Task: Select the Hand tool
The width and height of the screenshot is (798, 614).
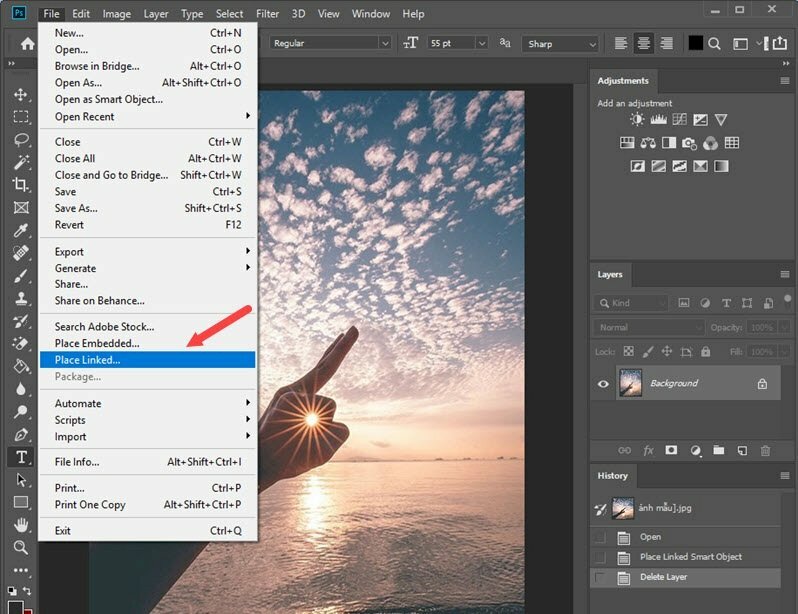Action: [20, 524]
